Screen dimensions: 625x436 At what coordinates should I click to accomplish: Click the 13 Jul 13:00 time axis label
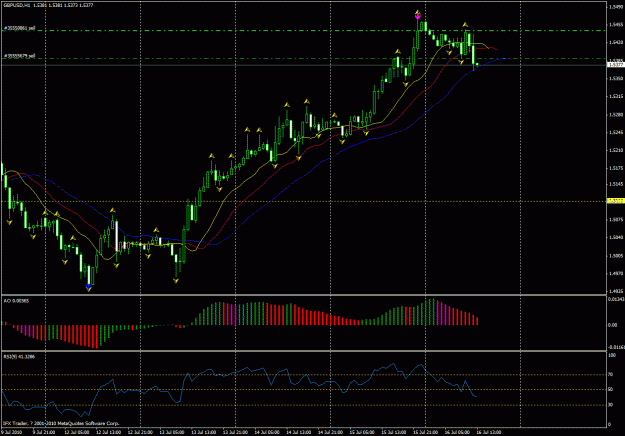pyautogui.click(x=204, y=432)
